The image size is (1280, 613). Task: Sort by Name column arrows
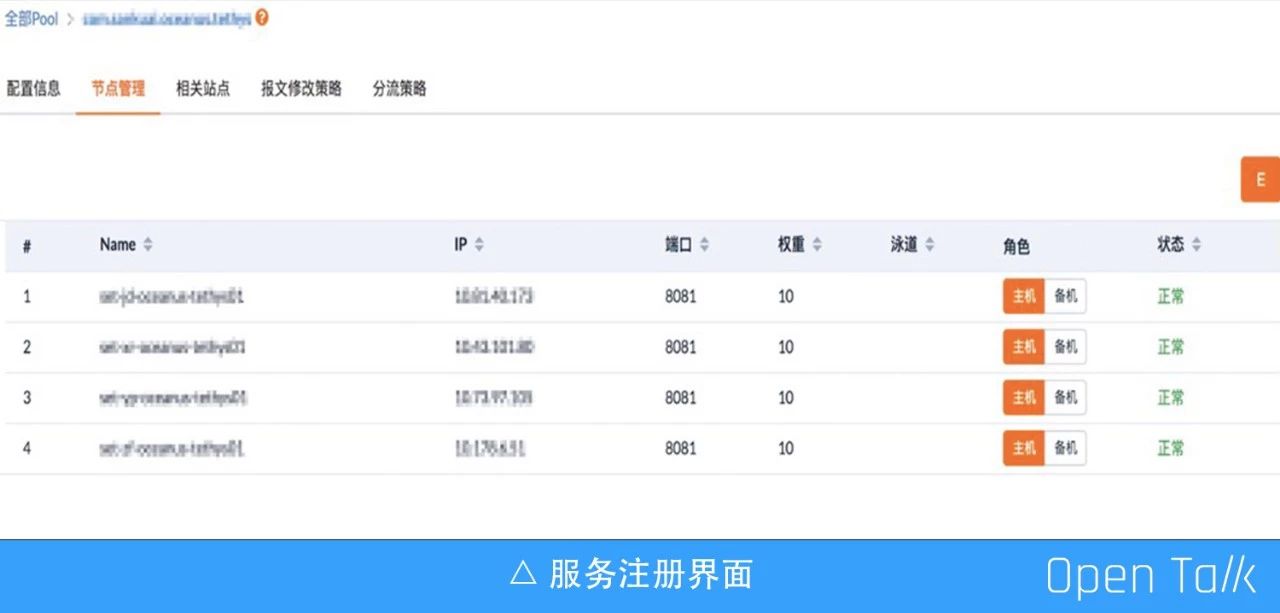point(148,244)
